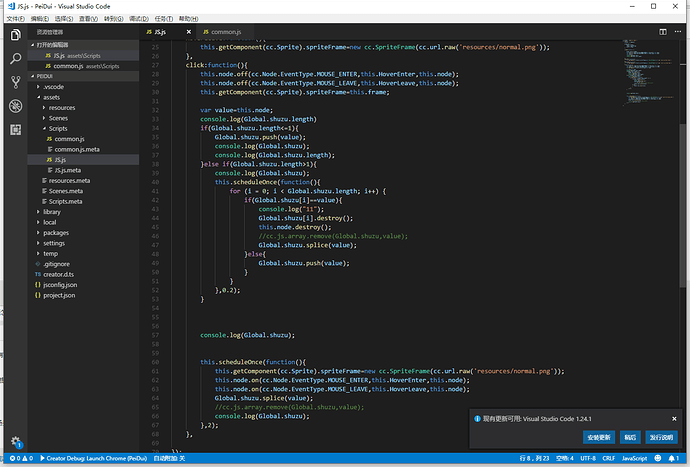
Task: Click the Manage gear icon
Action: 14,440
